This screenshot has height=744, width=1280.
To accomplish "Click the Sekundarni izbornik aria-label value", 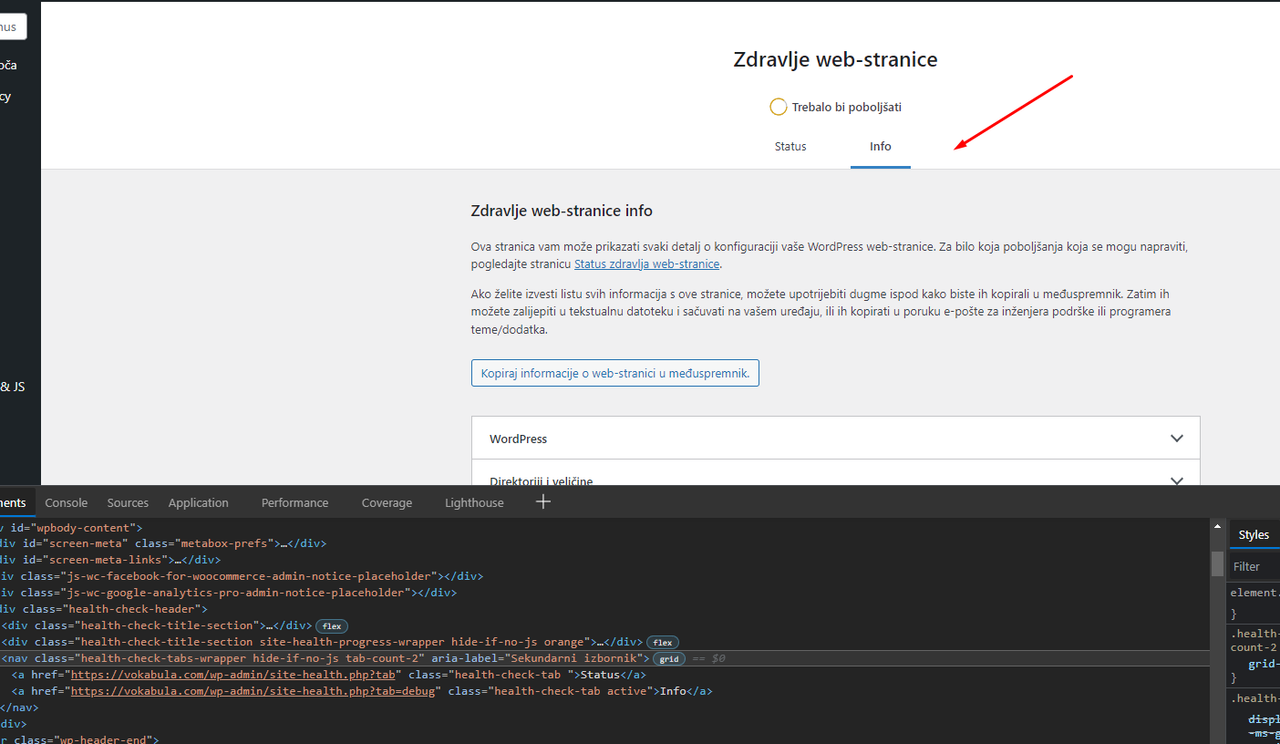I will (x=572, y=659).
